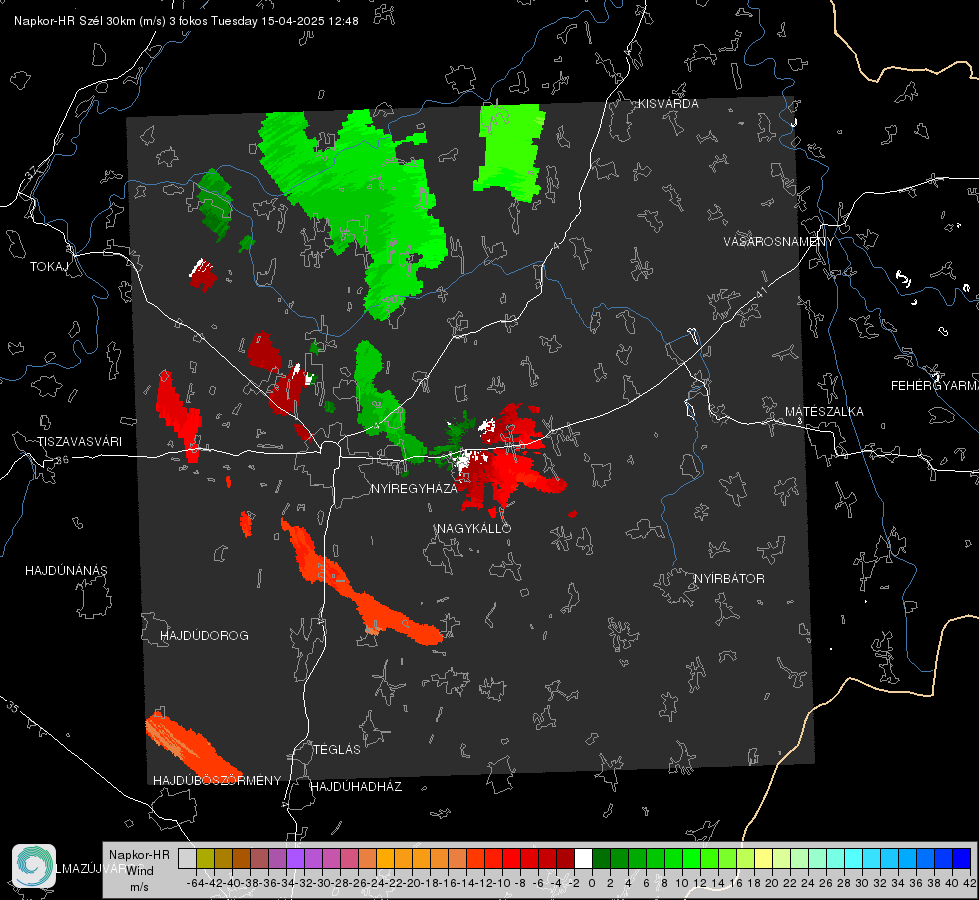Click the NYÍREGYHÁZA city label

[414, 489]
